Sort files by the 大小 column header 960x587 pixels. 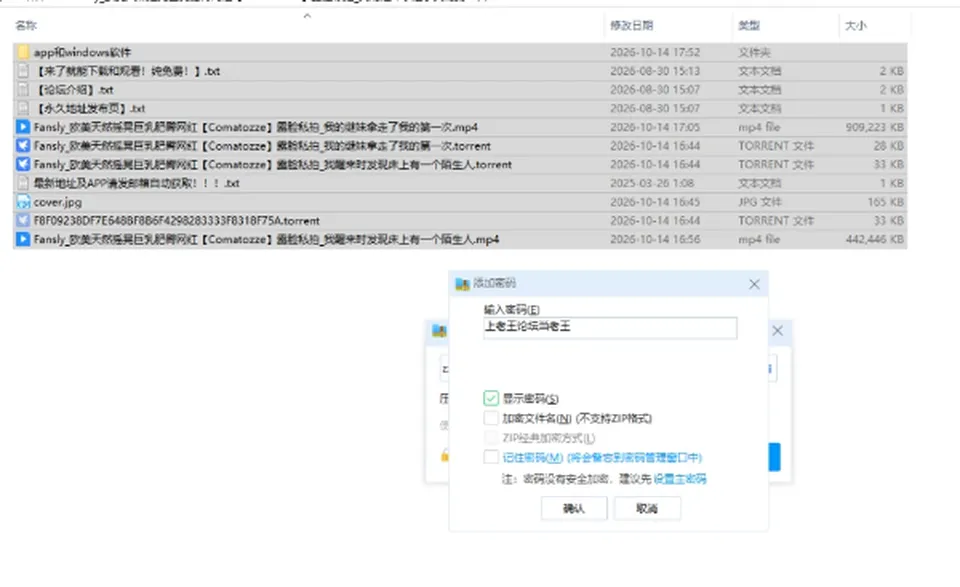point(855,25)
